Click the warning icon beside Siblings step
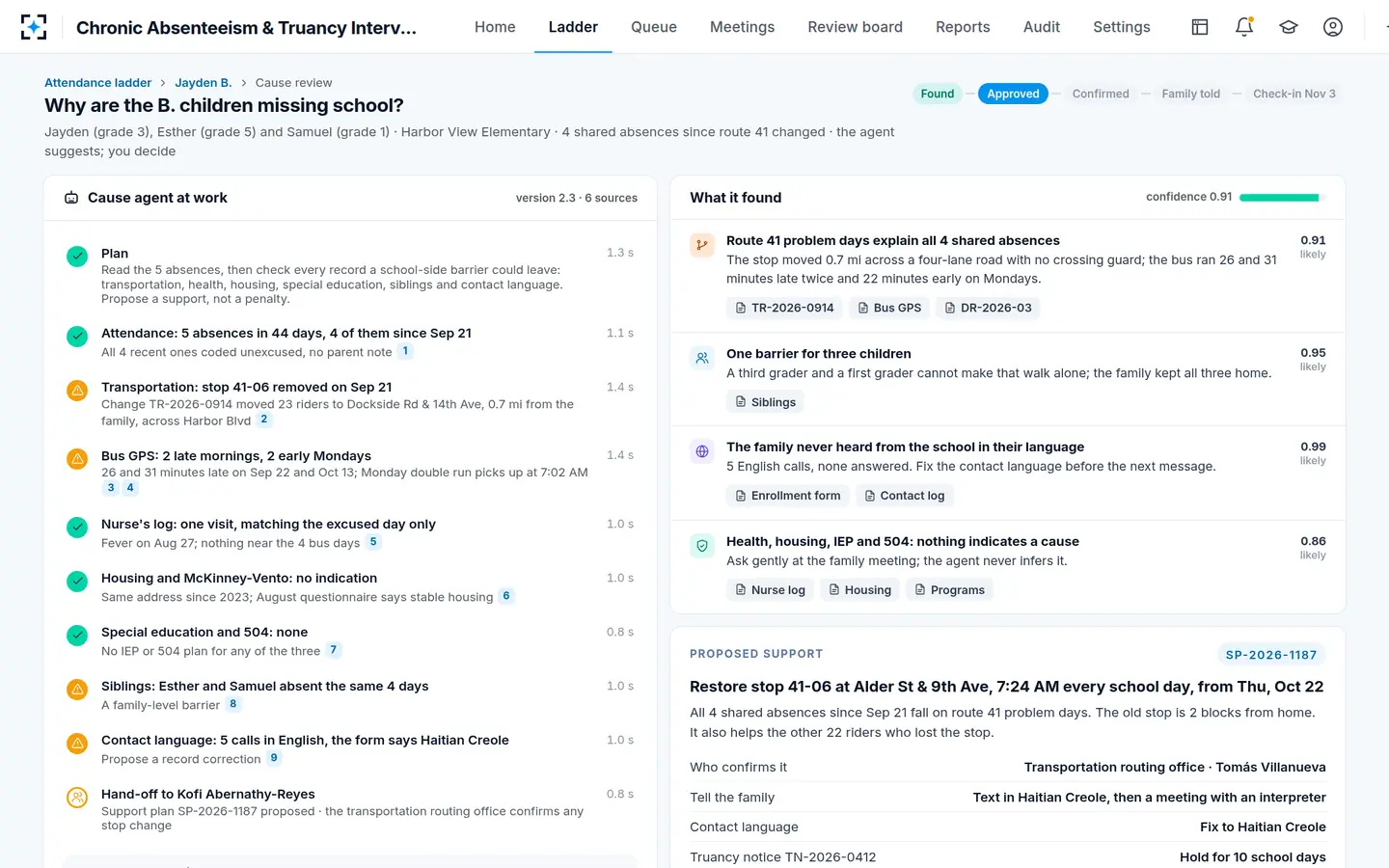Viewport: 1389px width, 868px height. pos(77,690)
